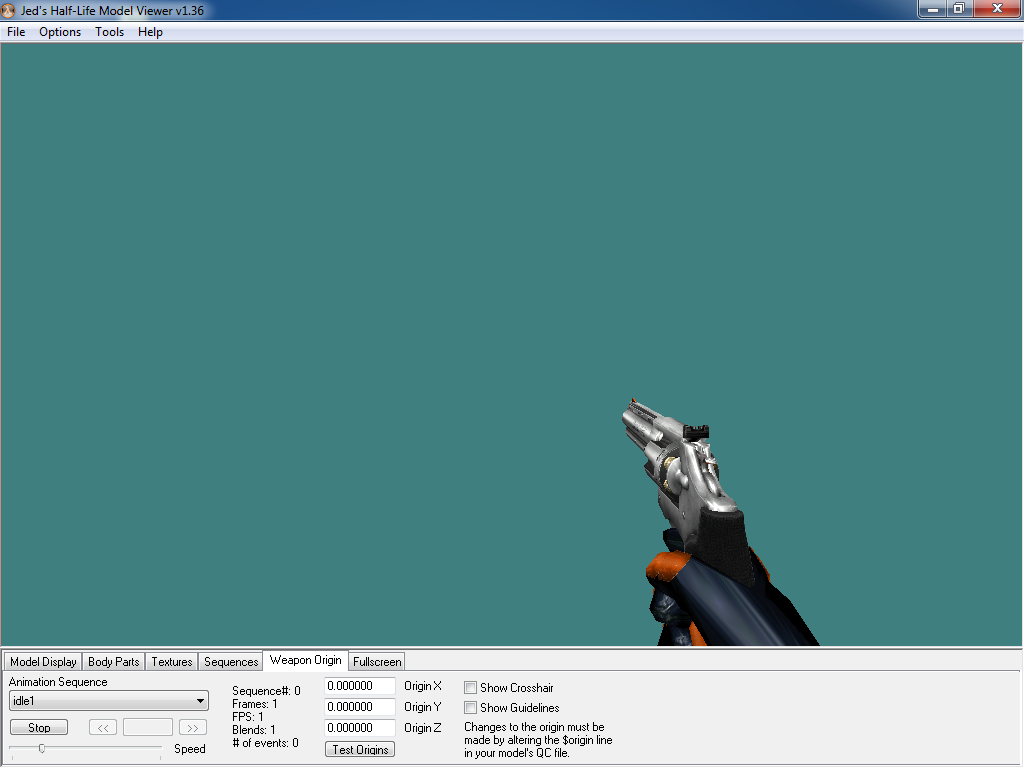The width and height of the screenshot is (1024, 768).
Task: Stop the animation playback
Action: point(39,728)
